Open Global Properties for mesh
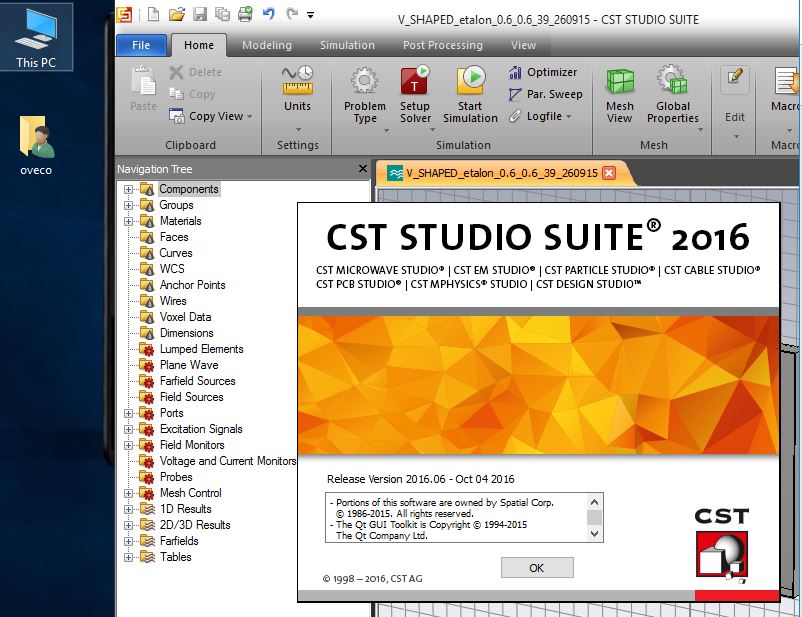 coord(673,94)
